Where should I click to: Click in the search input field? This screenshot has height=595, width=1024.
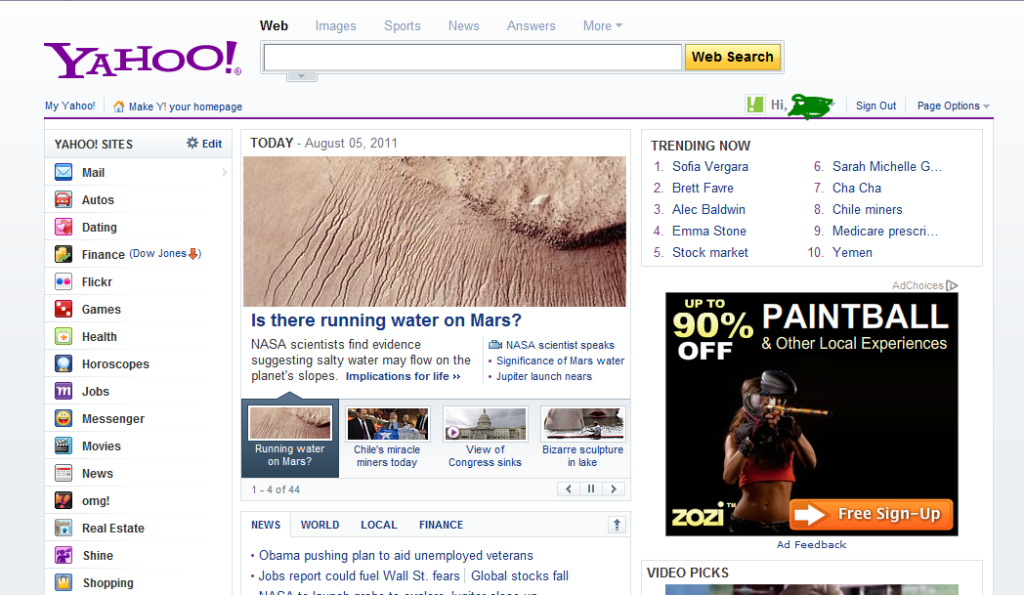(473, 57)
